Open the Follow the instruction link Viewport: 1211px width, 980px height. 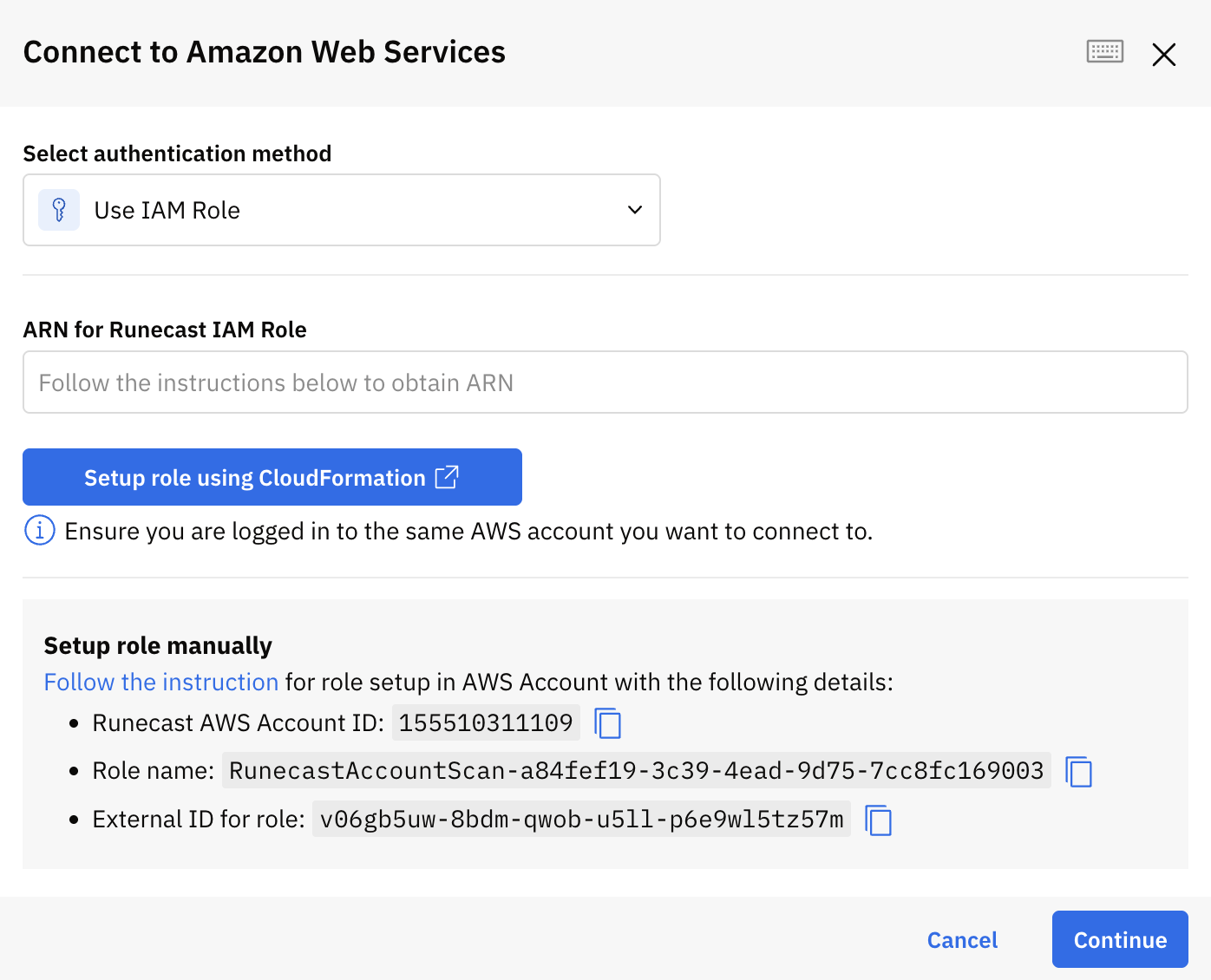[161, 683]
